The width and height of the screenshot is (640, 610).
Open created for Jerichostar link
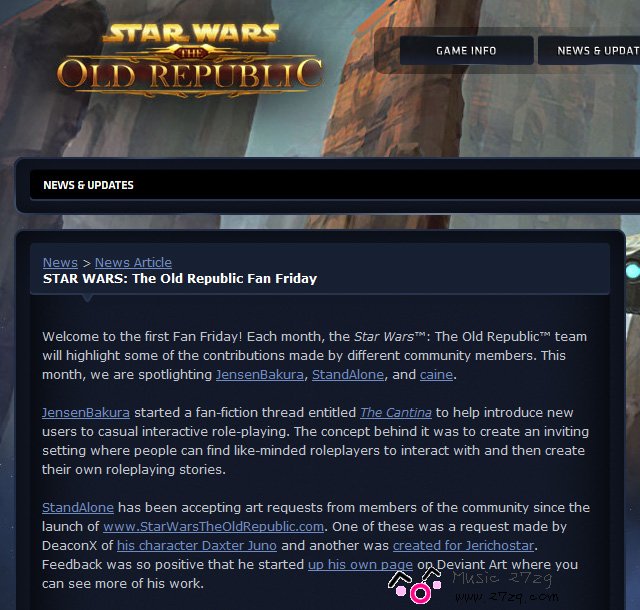[463, 545]
